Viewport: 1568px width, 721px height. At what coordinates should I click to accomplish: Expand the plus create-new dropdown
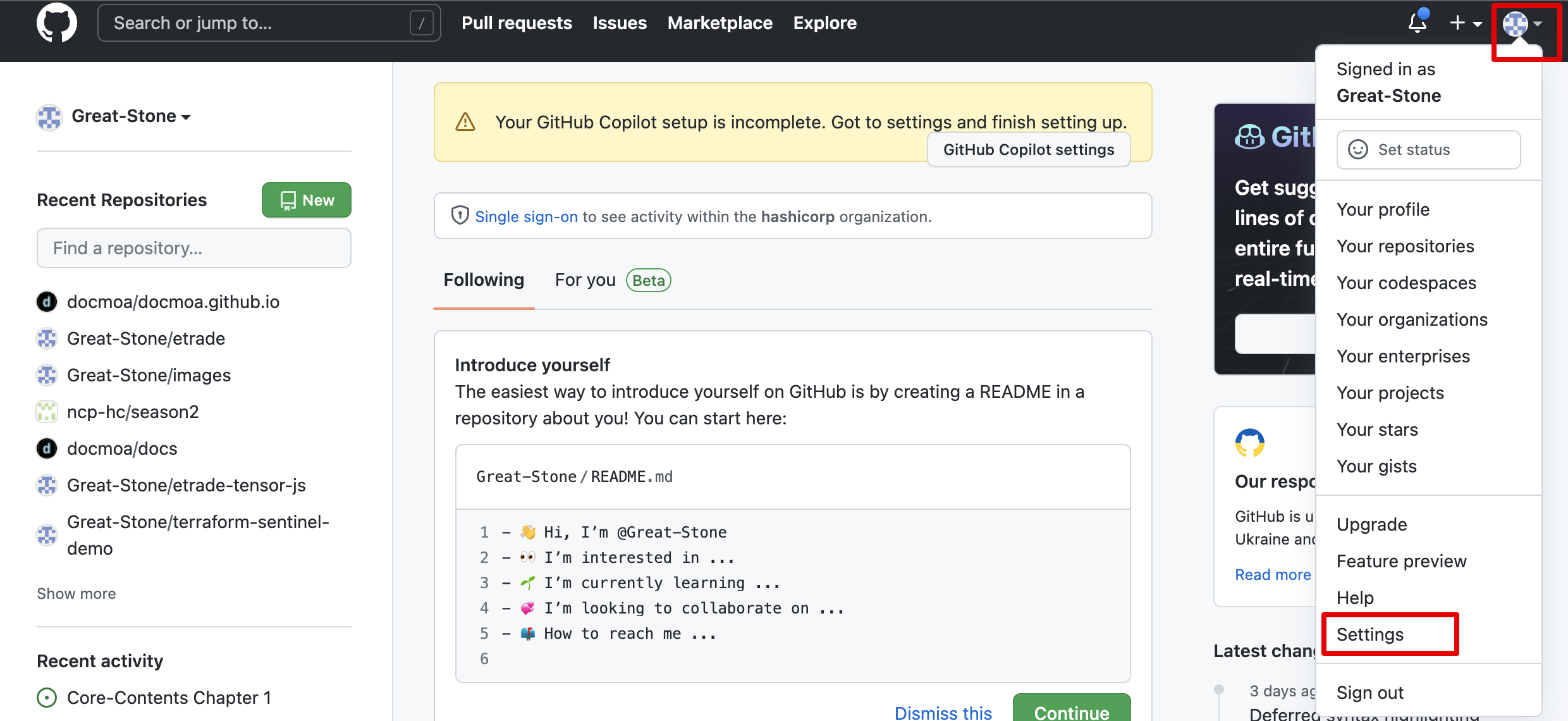click(1466, 23)
